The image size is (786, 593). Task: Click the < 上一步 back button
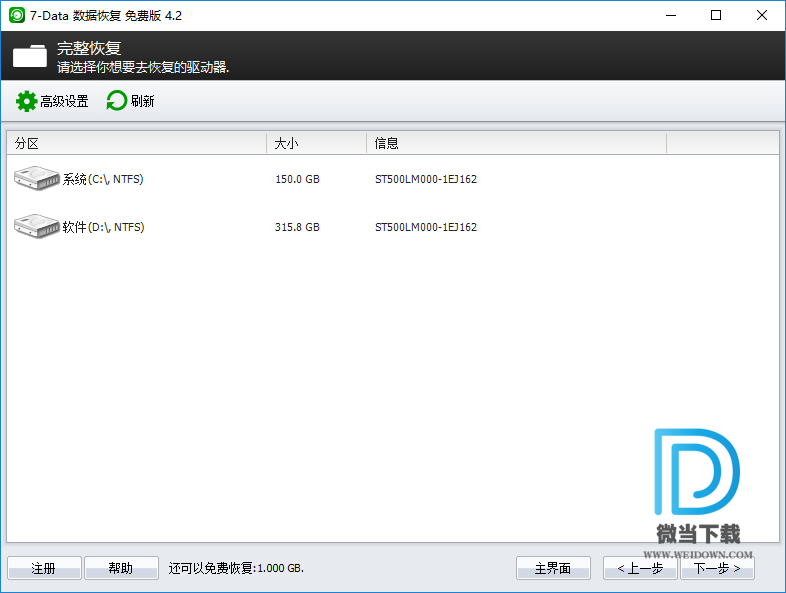640,568
